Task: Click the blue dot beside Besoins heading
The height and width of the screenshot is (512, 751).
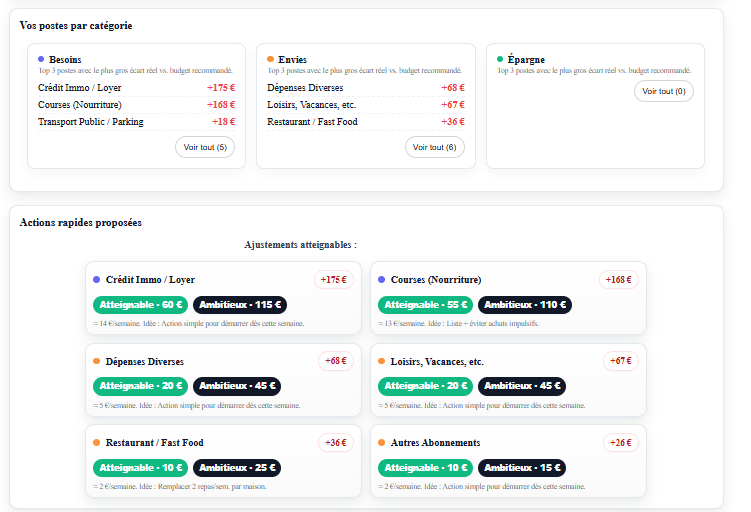Action: 41,60
